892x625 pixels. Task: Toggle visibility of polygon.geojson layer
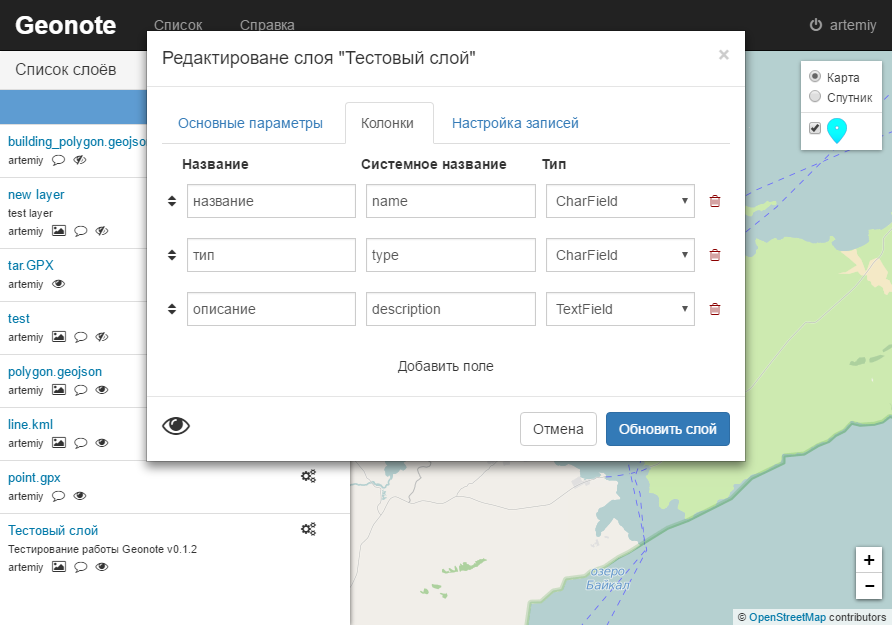click(x=102, y=390)
